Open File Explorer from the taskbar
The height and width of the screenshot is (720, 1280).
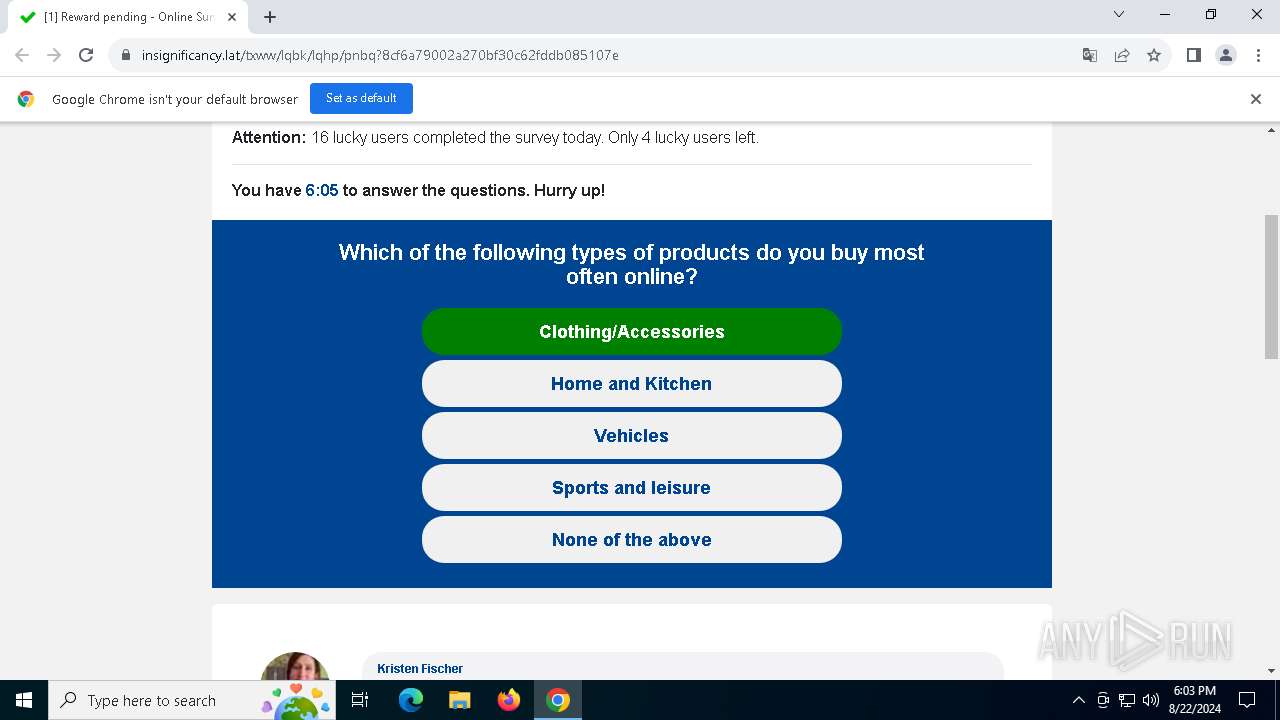pos(460,700)
